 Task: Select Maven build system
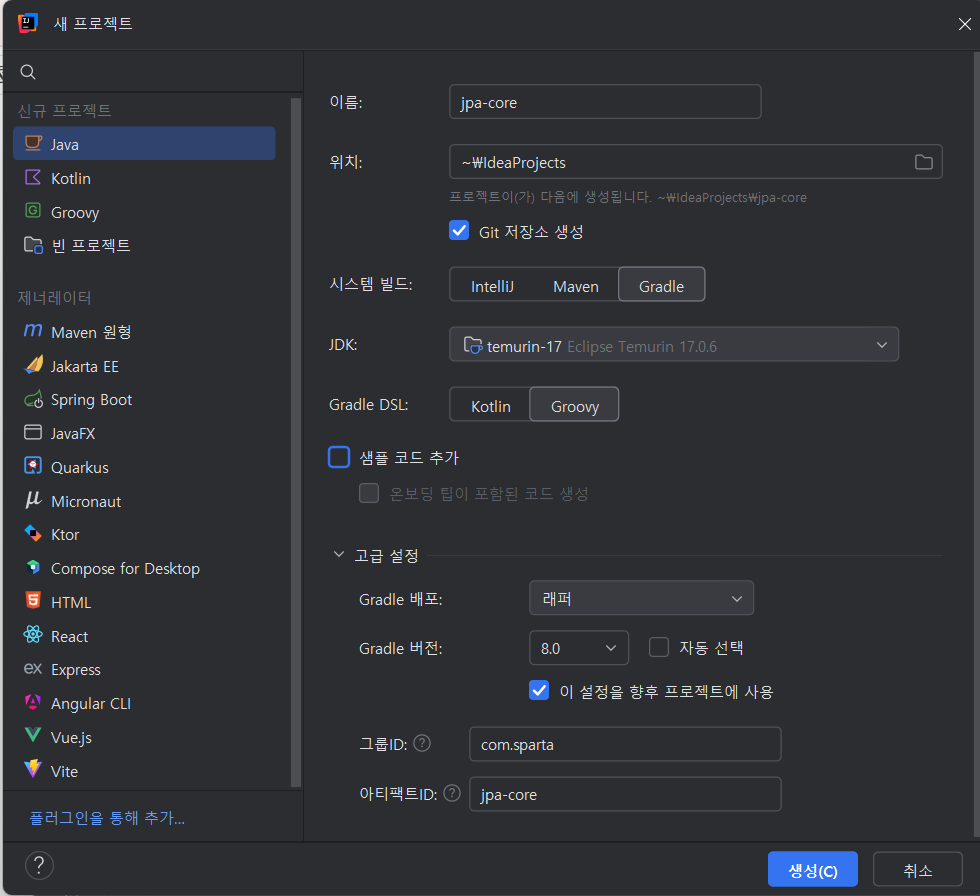(576, 286)
